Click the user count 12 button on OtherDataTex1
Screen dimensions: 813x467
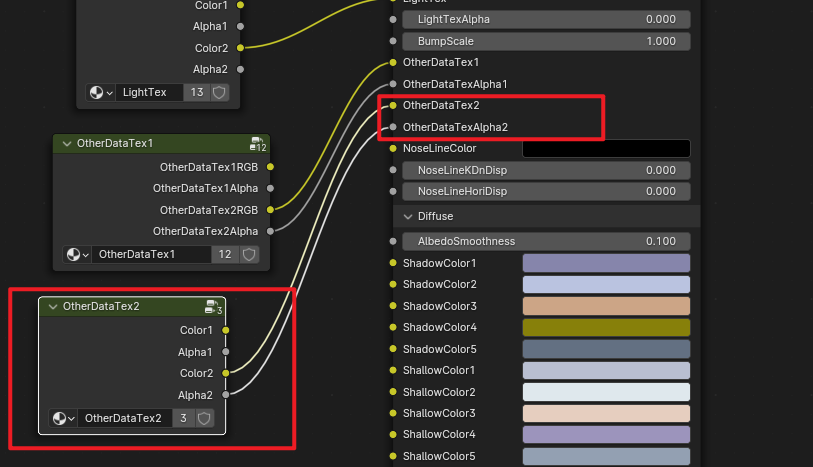click(225, 255)
